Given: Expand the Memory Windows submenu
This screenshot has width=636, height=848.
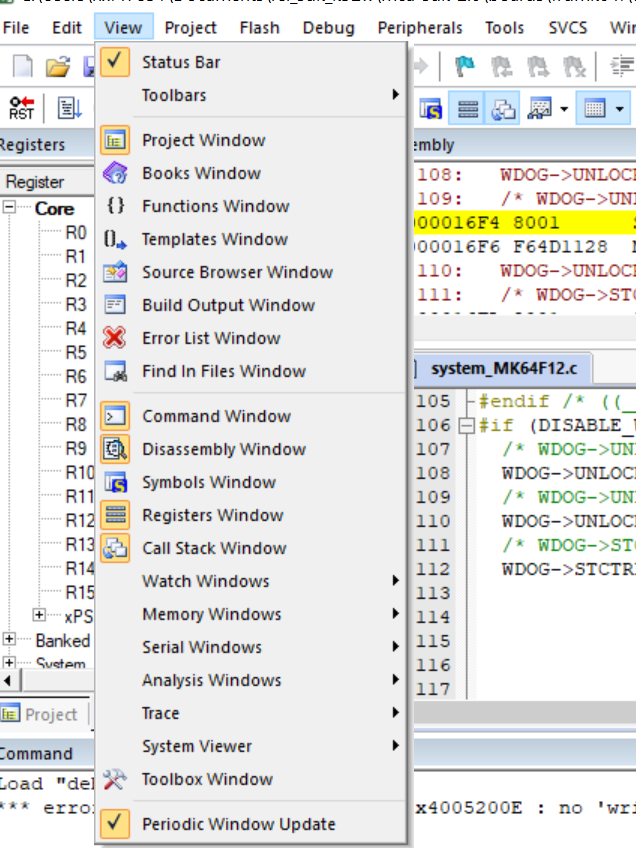Looking at the screenshot, I should click(211, 614).
